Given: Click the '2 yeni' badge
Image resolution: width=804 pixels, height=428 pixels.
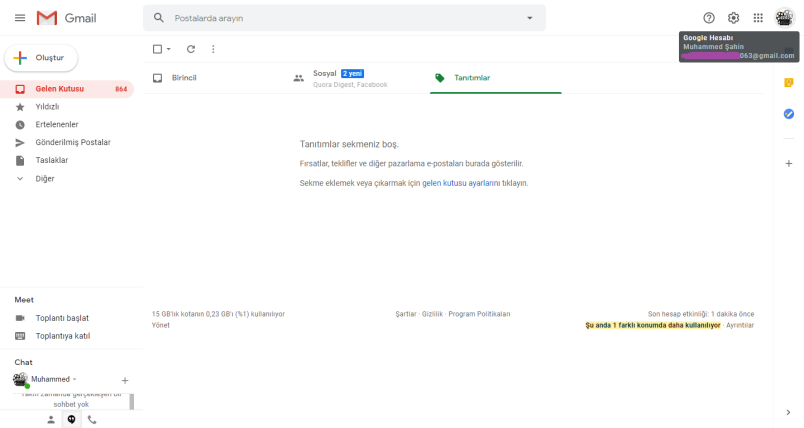Looking at the screenshot, I should coord(352,73).
